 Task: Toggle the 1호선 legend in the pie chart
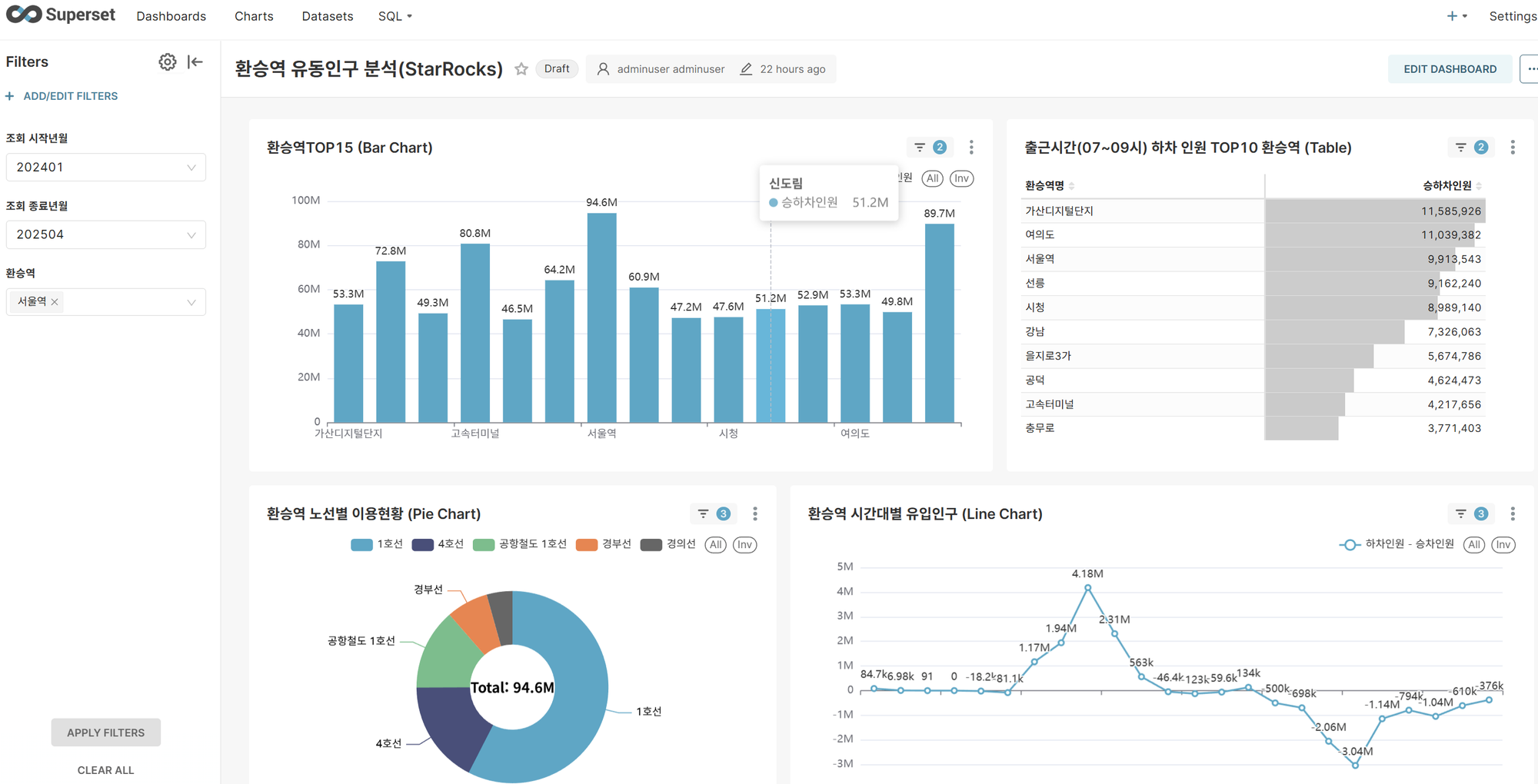[x=377, y=544]
